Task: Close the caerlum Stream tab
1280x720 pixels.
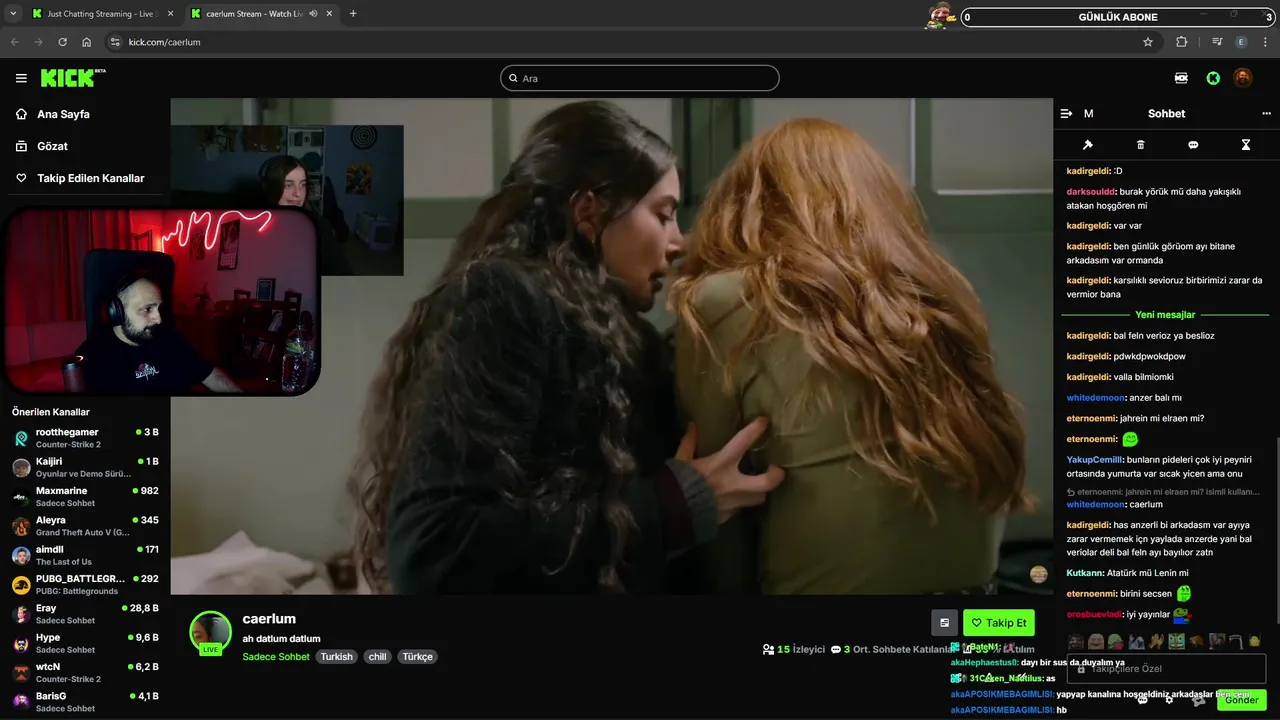Action: pos(329,14)
